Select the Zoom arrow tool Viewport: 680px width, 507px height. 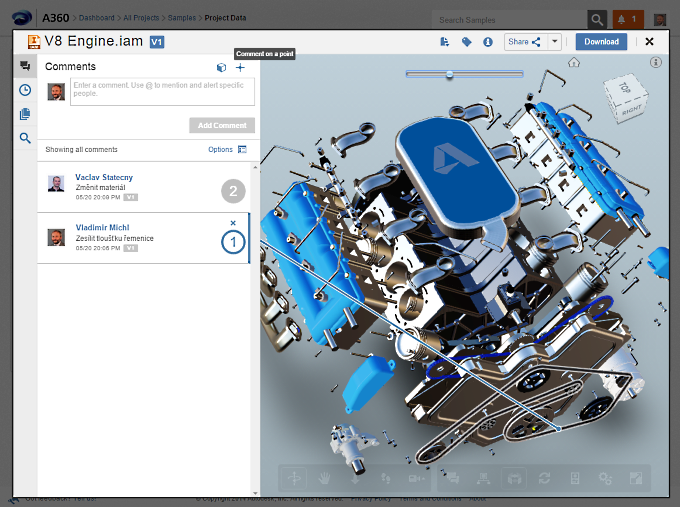pyautogui.click(x=355, y=478)
